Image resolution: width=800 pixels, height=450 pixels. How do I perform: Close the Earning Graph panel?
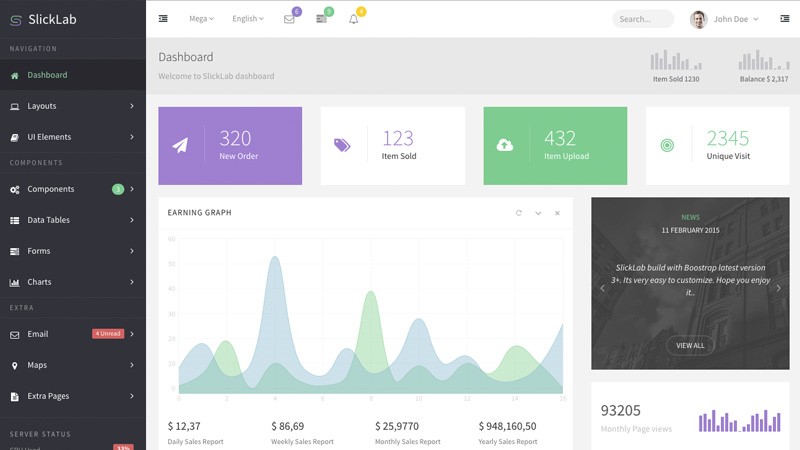click(x=557, y=213)
